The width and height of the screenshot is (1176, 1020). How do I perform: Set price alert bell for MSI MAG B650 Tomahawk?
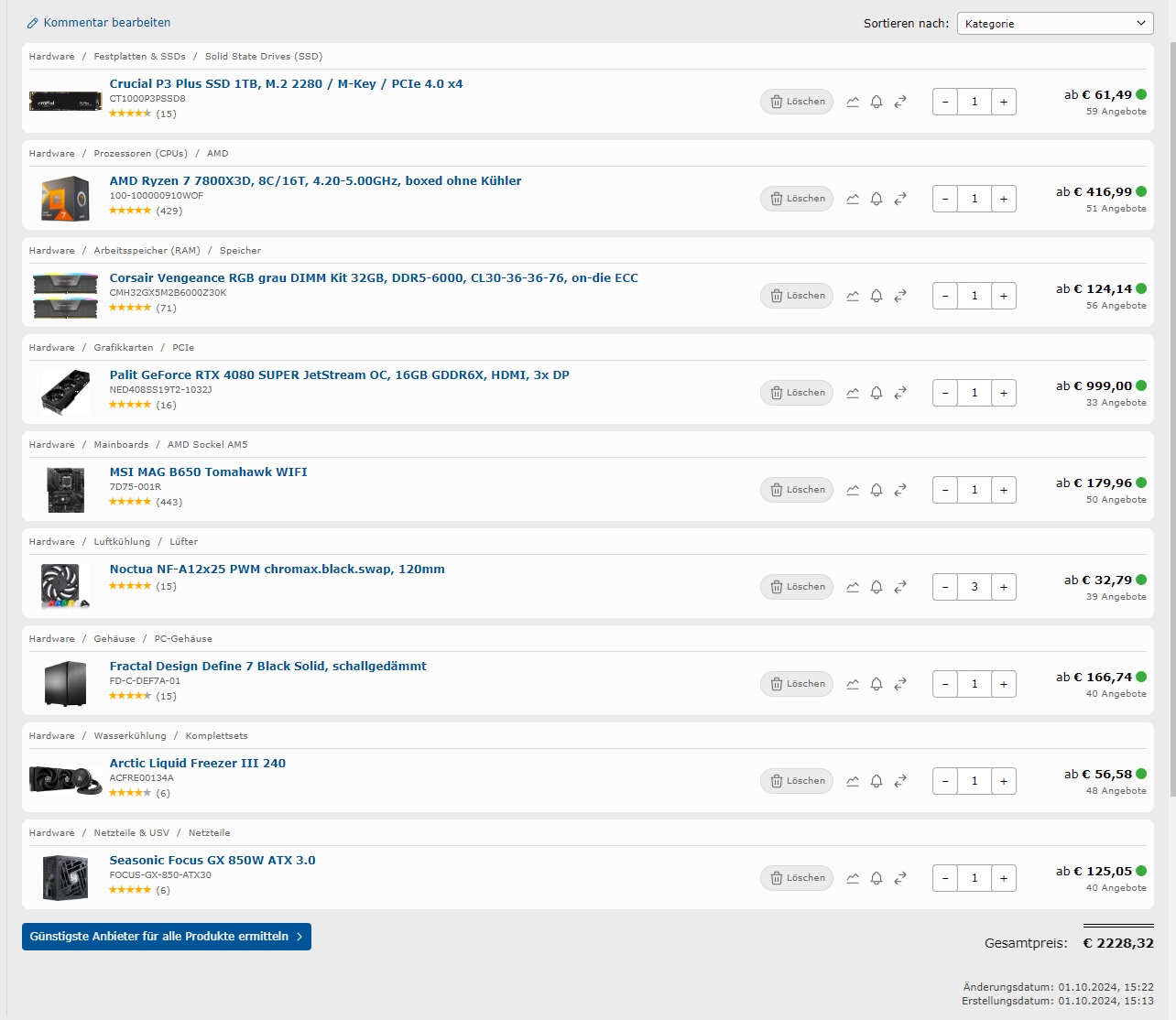(x=877, y=490)
